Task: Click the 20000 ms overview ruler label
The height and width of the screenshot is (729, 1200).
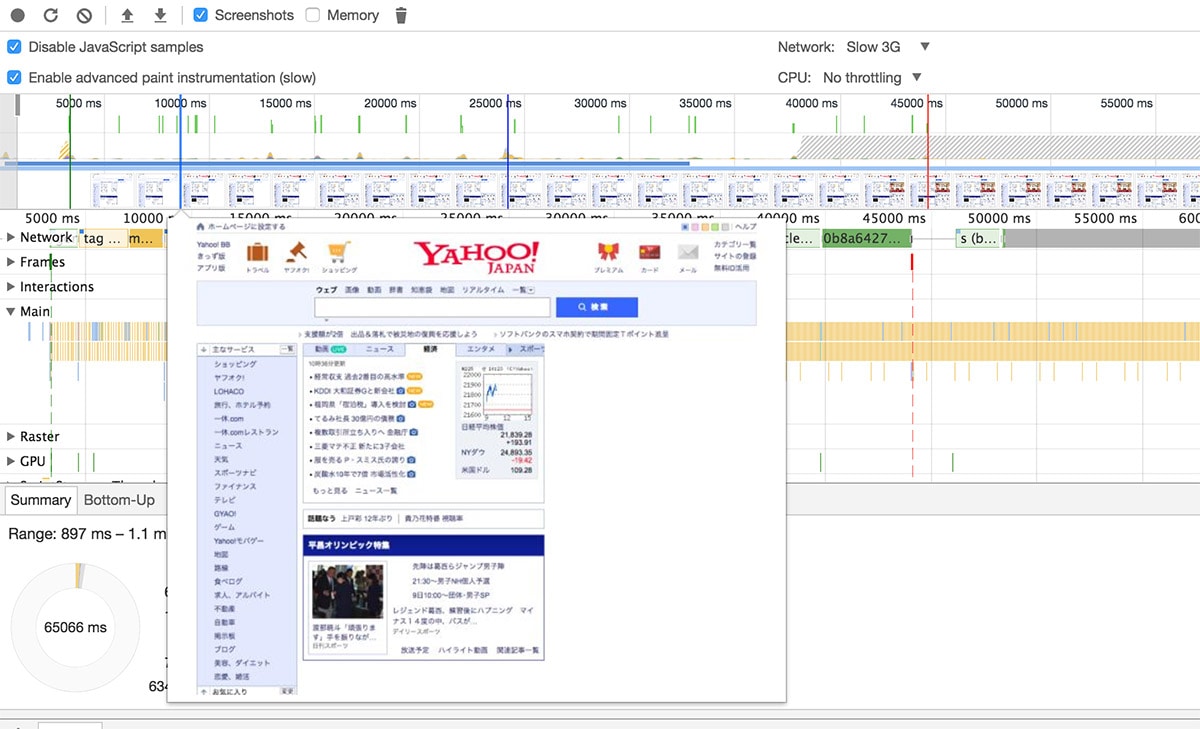Action: 390,103
